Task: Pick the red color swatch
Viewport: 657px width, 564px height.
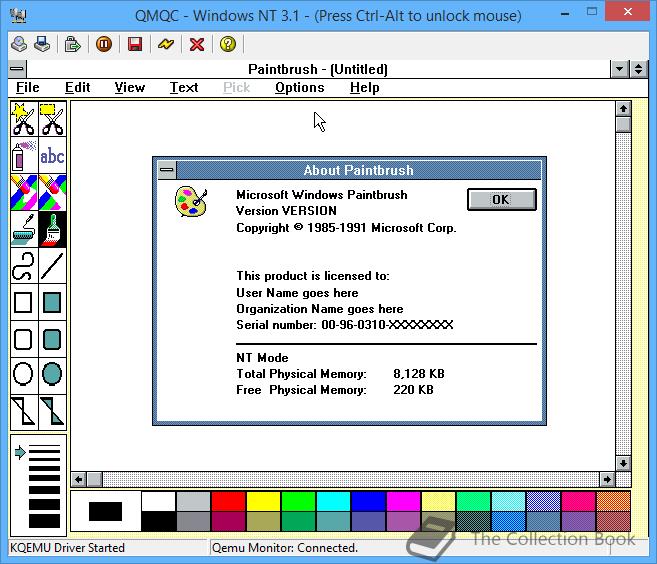Action: pyautogui.click(x=228, y=502)
